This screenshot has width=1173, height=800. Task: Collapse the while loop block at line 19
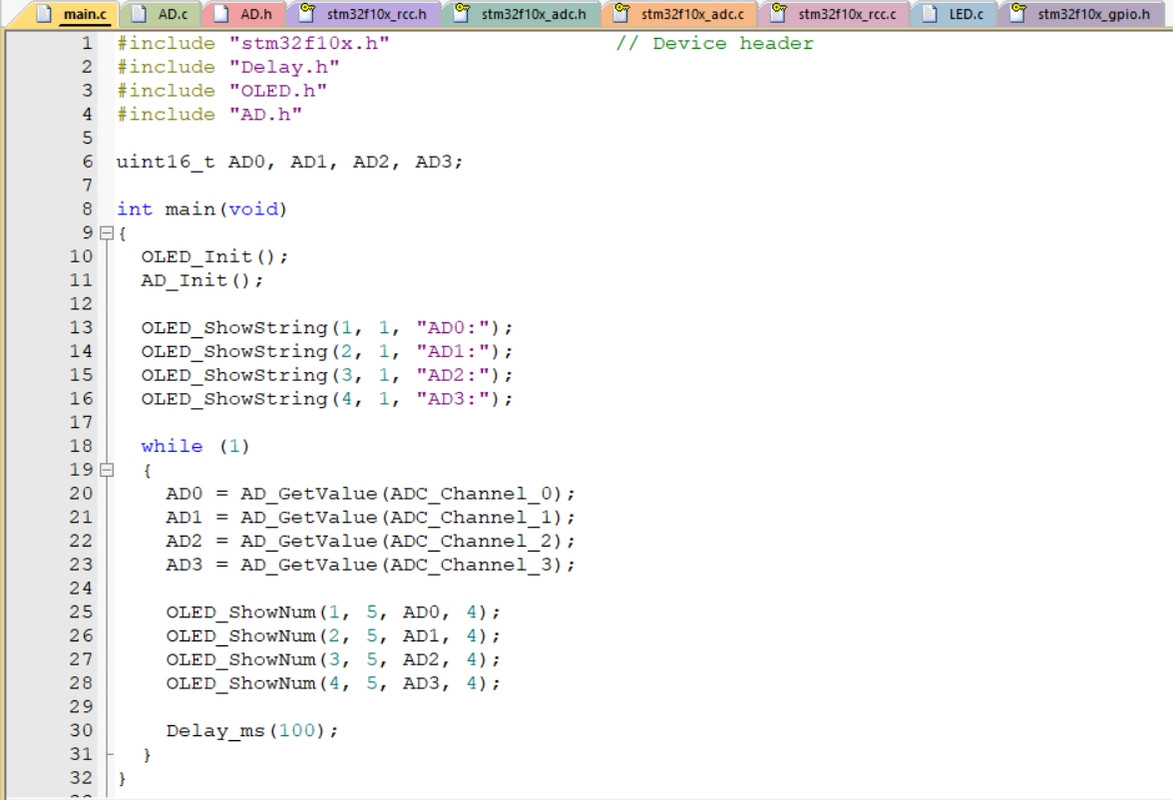pos(106,470)
